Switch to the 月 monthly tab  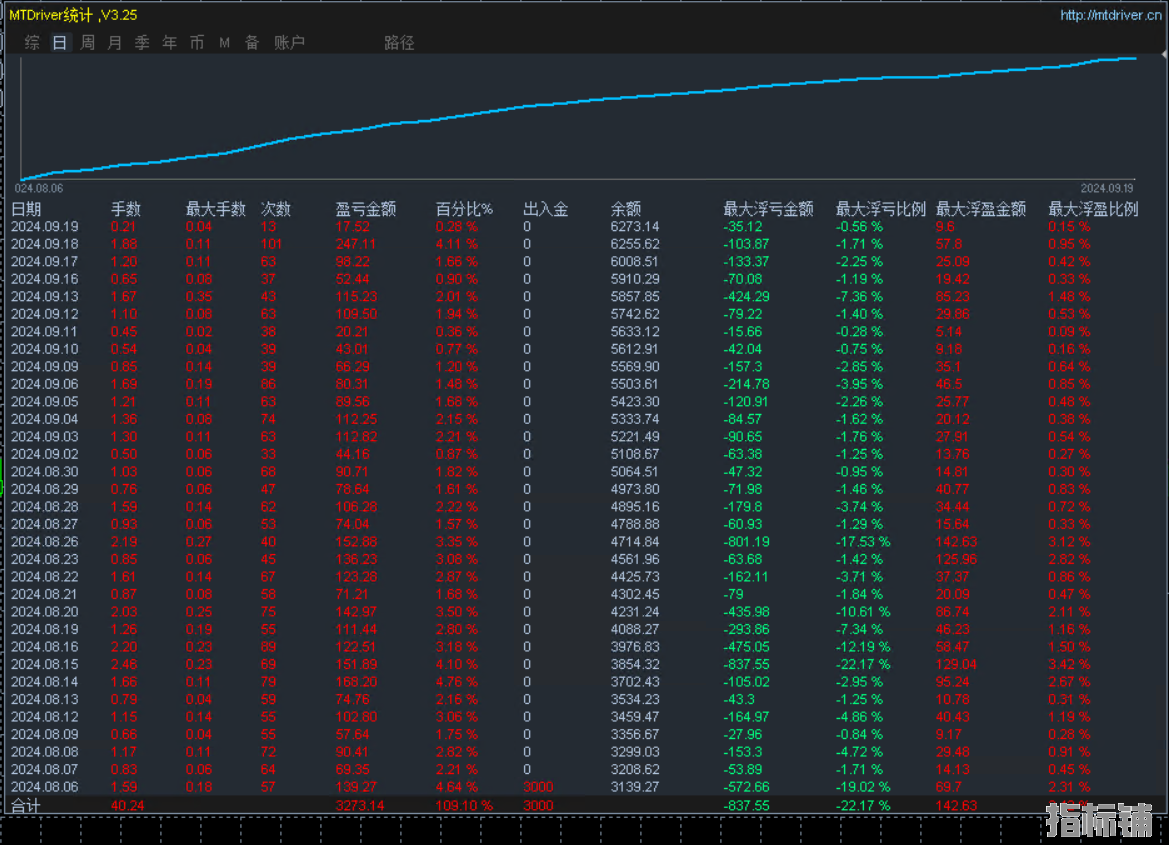click(115, 43)
